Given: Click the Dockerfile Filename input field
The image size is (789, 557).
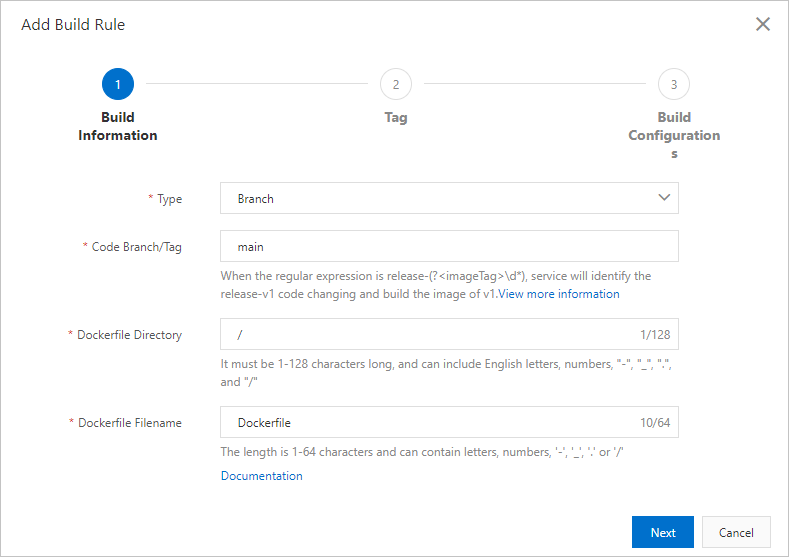Looking at the screenshot, I should pyautogui.click(x=449, y=422).
